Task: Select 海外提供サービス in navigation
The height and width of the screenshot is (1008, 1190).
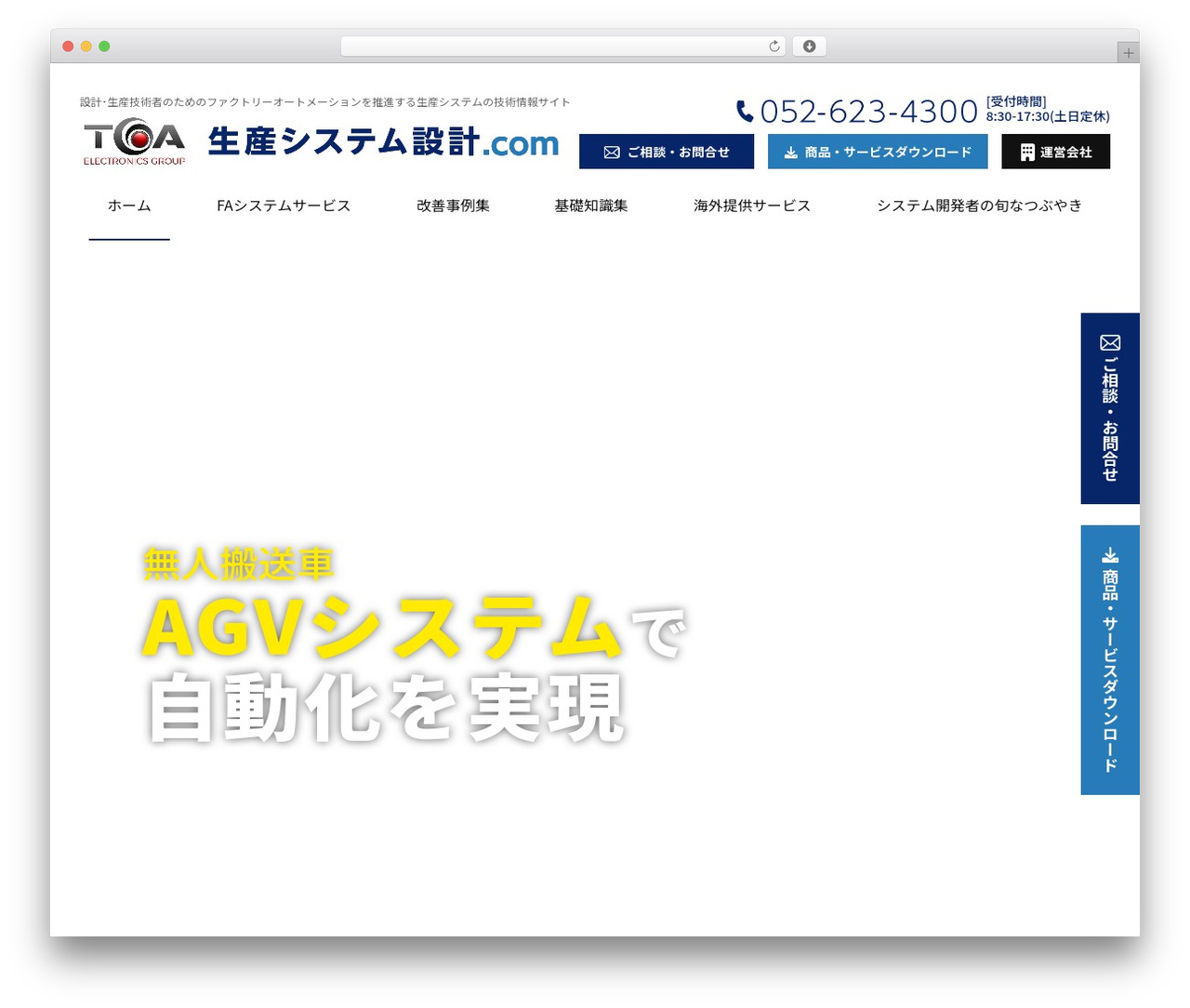Action: click(x=752, y=206)
